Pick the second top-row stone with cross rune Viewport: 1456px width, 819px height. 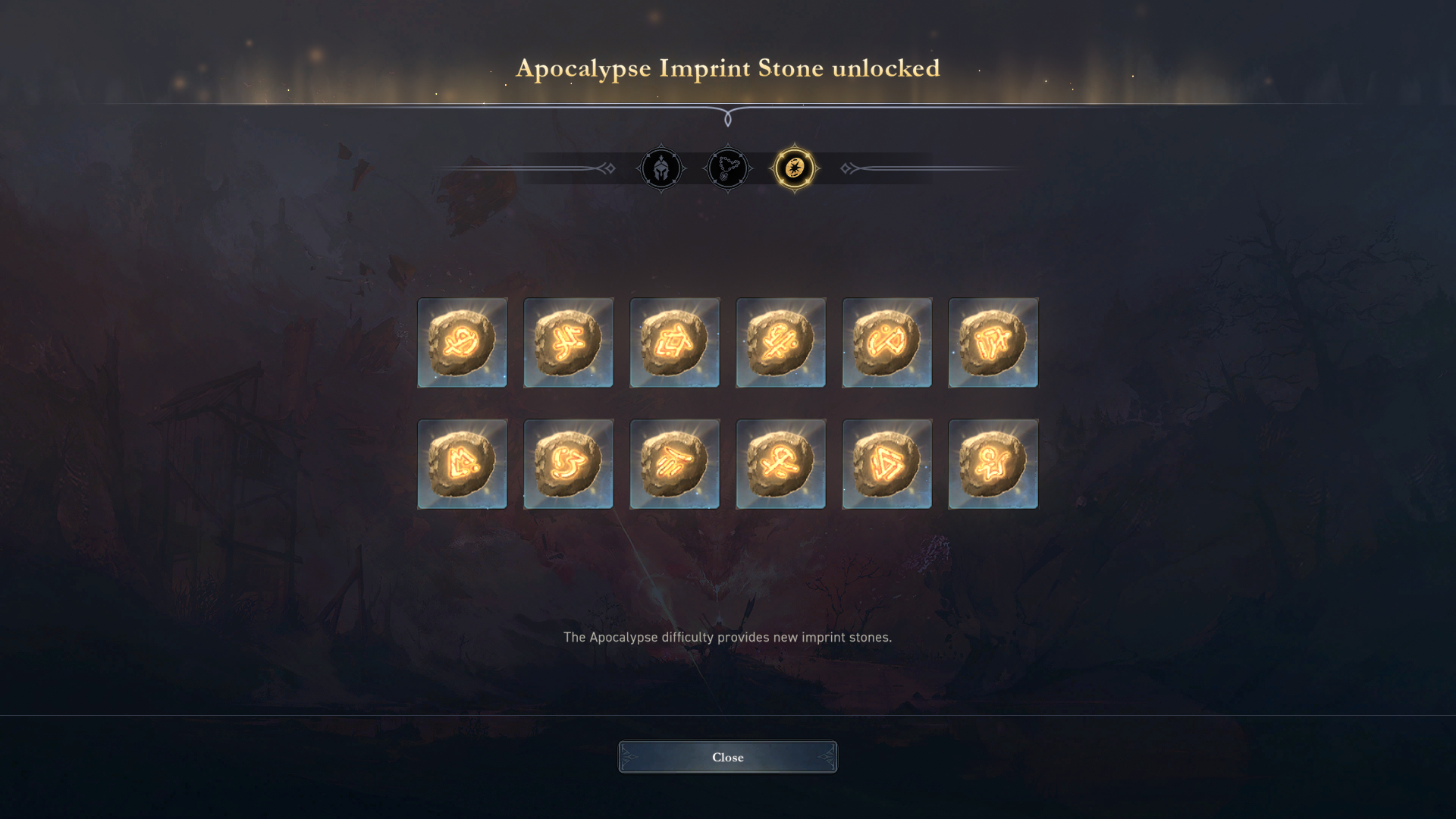pyautogui.click(x=569, y=343)
